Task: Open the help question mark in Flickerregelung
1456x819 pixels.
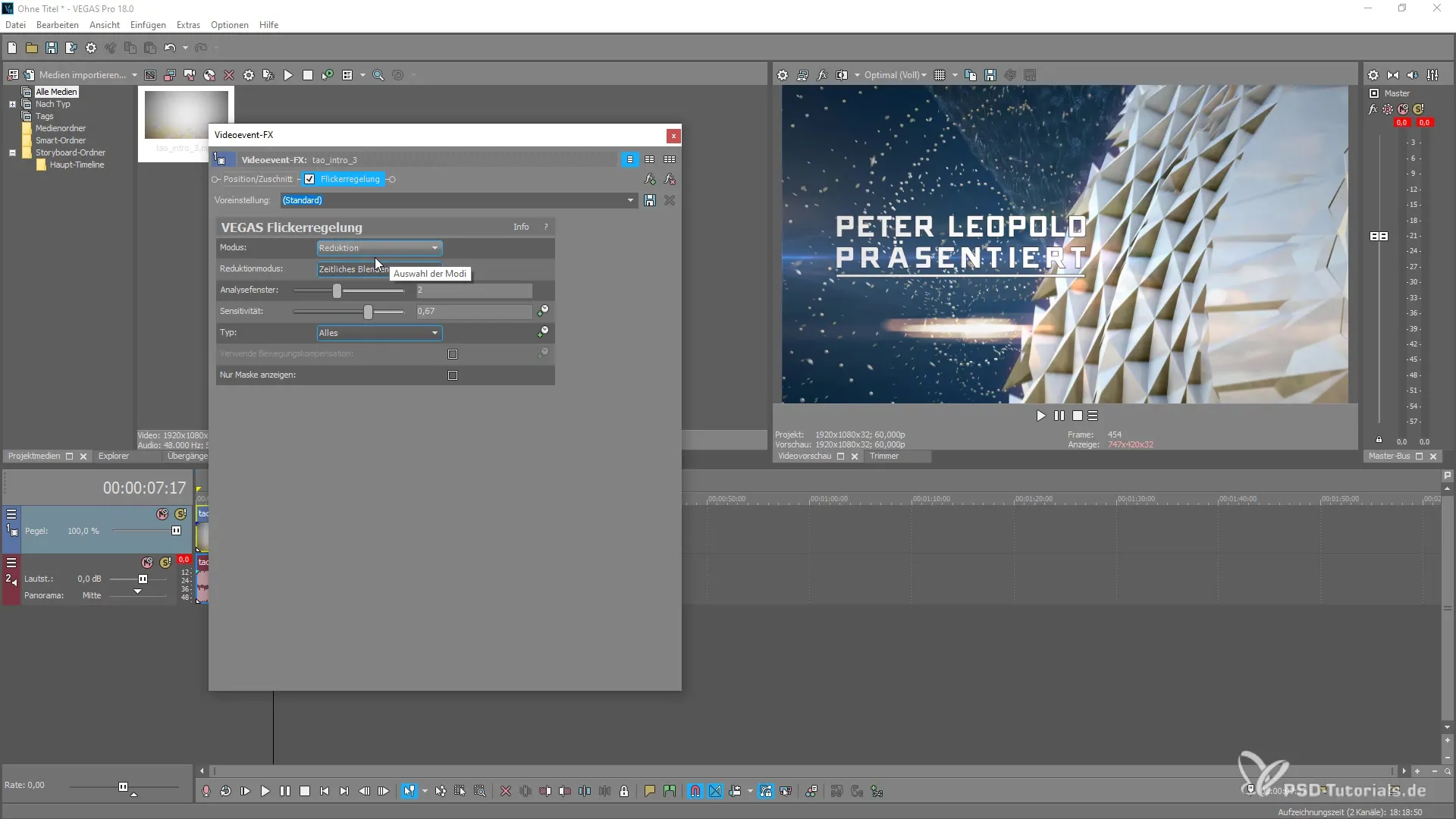Action: pos(545,227)
